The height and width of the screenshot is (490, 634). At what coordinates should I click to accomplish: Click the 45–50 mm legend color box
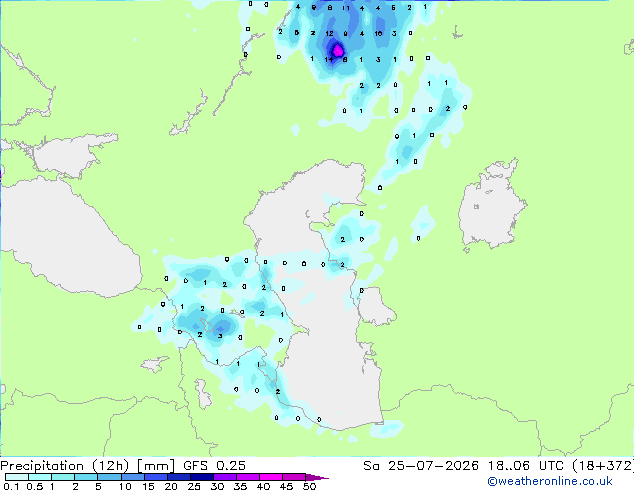(294, 477)
